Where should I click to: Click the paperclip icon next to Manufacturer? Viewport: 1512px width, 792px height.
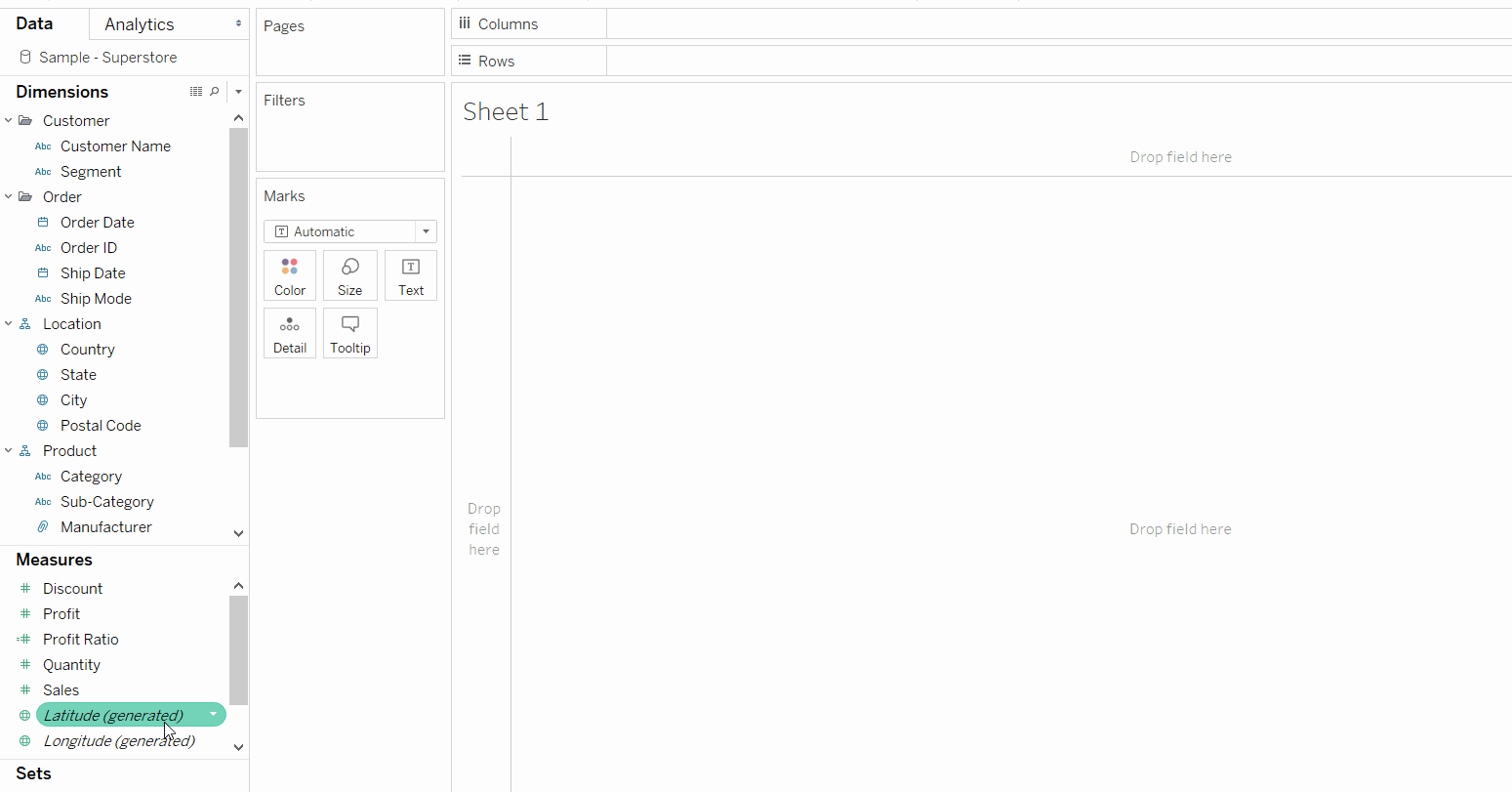click(x=42, y=527)
